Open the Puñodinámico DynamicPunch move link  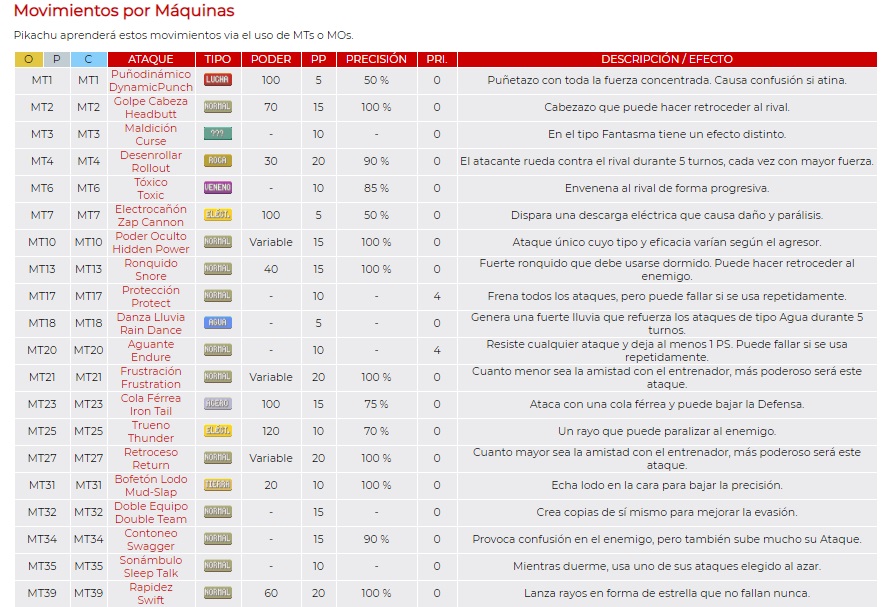(x=151, y=80)
